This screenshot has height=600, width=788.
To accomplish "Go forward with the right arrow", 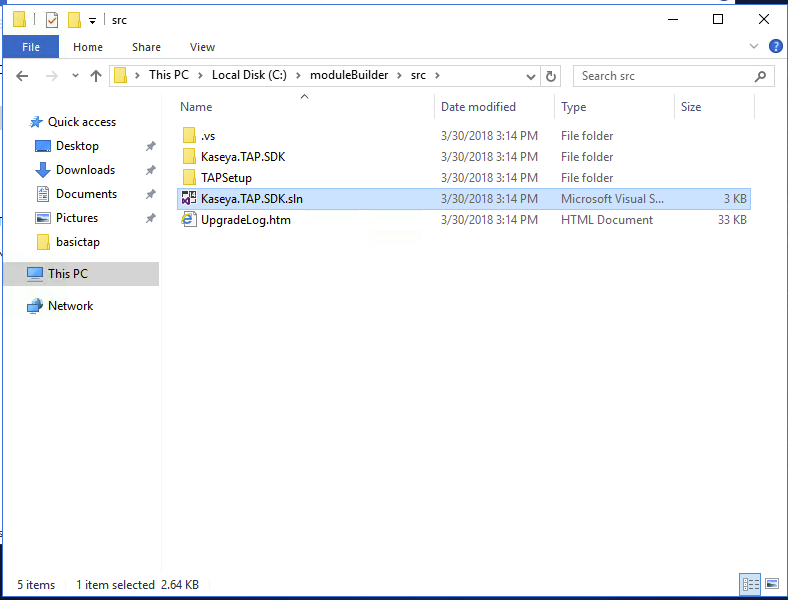I will [52, 76].
